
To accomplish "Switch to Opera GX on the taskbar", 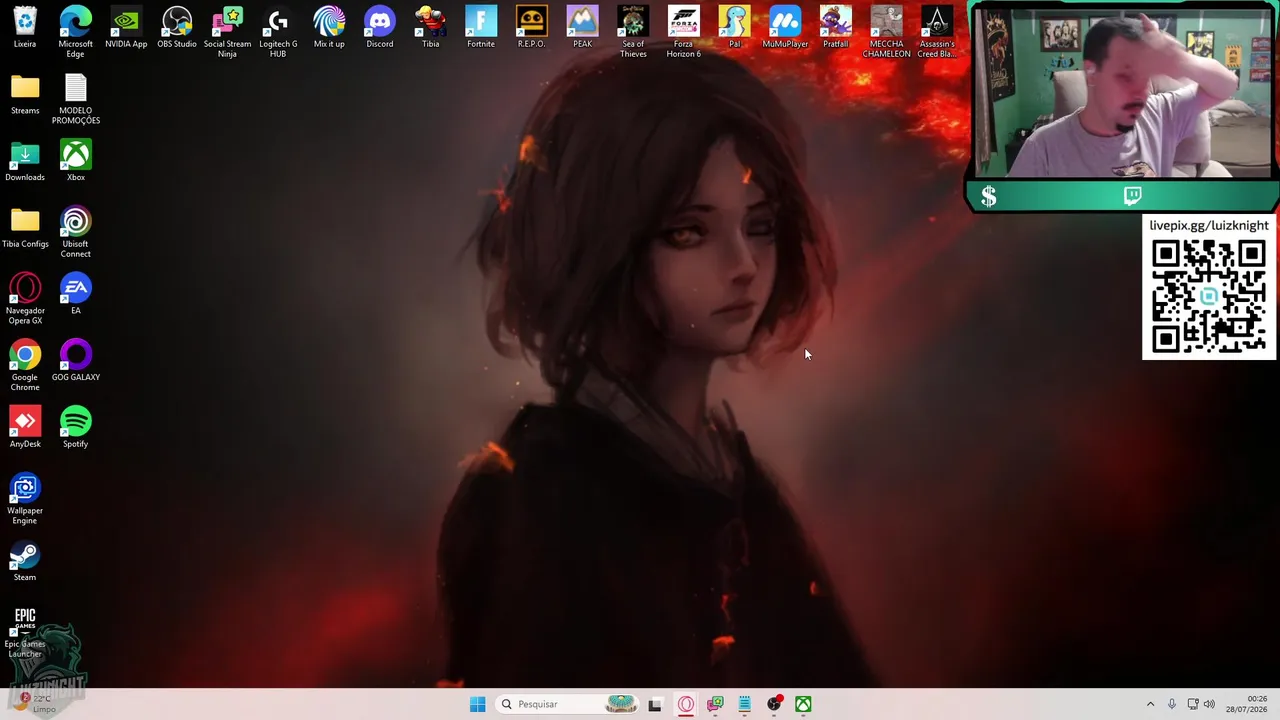I will pos(686,704).
